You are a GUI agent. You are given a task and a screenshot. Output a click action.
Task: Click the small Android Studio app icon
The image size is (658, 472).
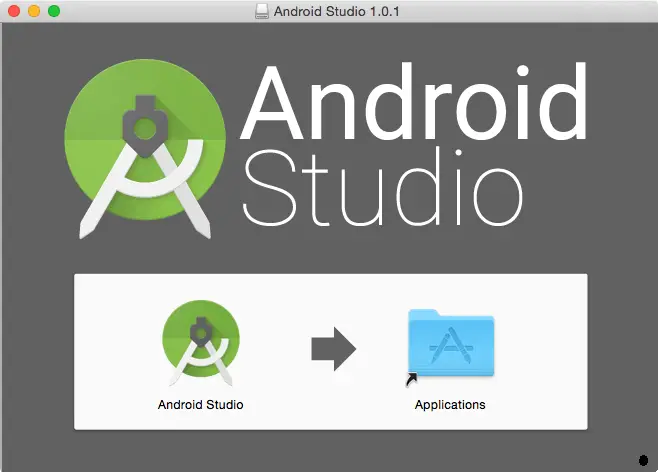pyautogui.click(x=200, y=343)
